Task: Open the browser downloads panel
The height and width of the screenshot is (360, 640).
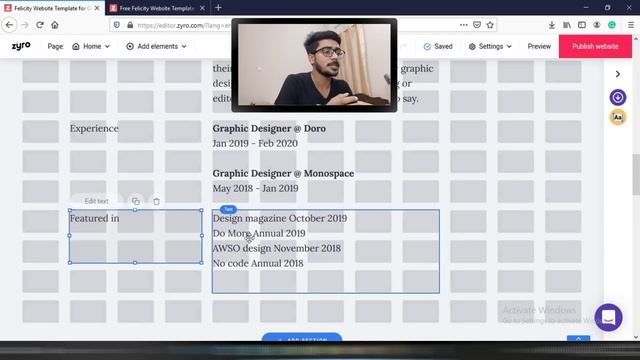Action: [552, 25]
